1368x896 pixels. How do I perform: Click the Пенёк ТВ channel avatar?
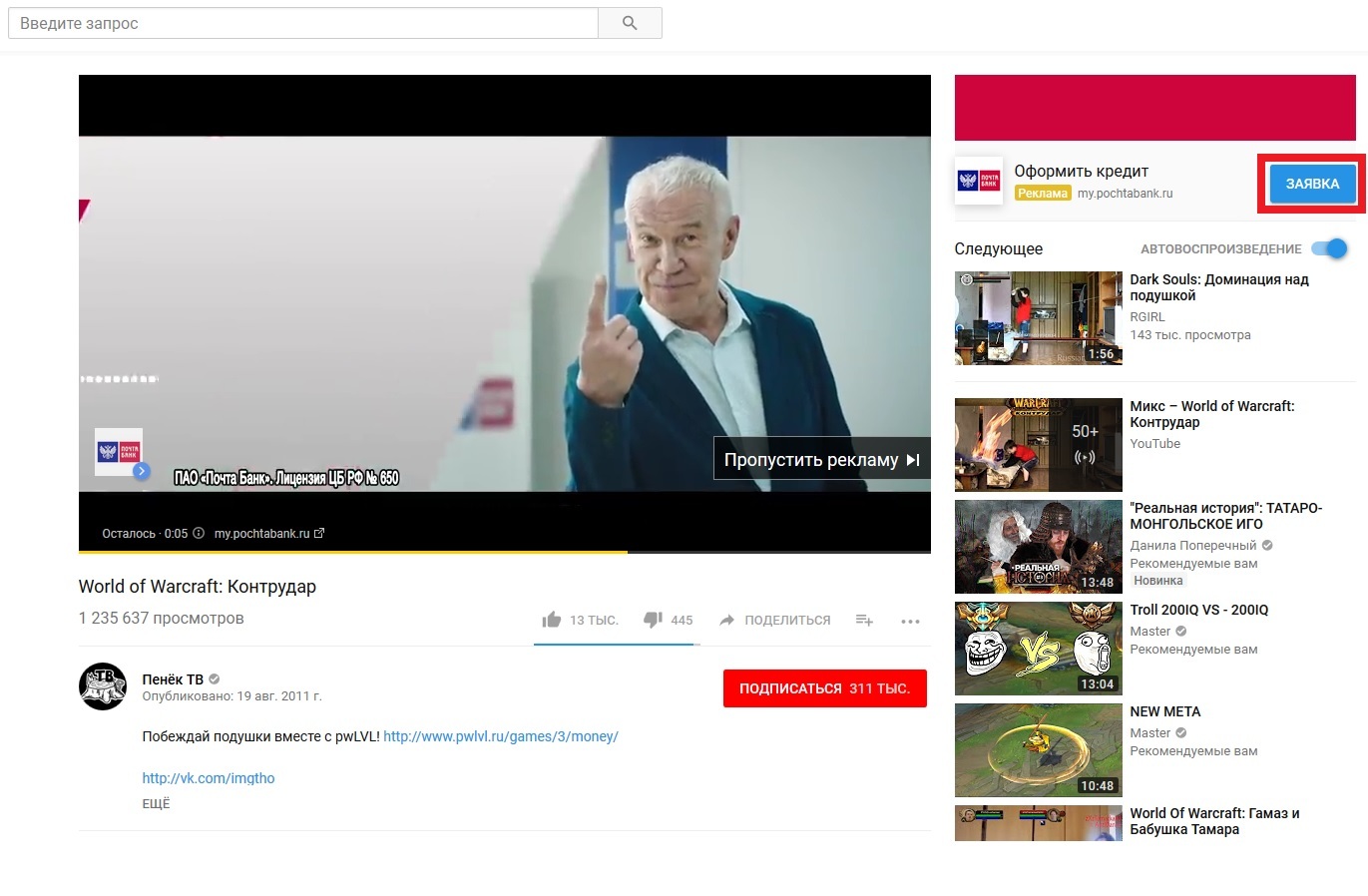coord(103,686)
